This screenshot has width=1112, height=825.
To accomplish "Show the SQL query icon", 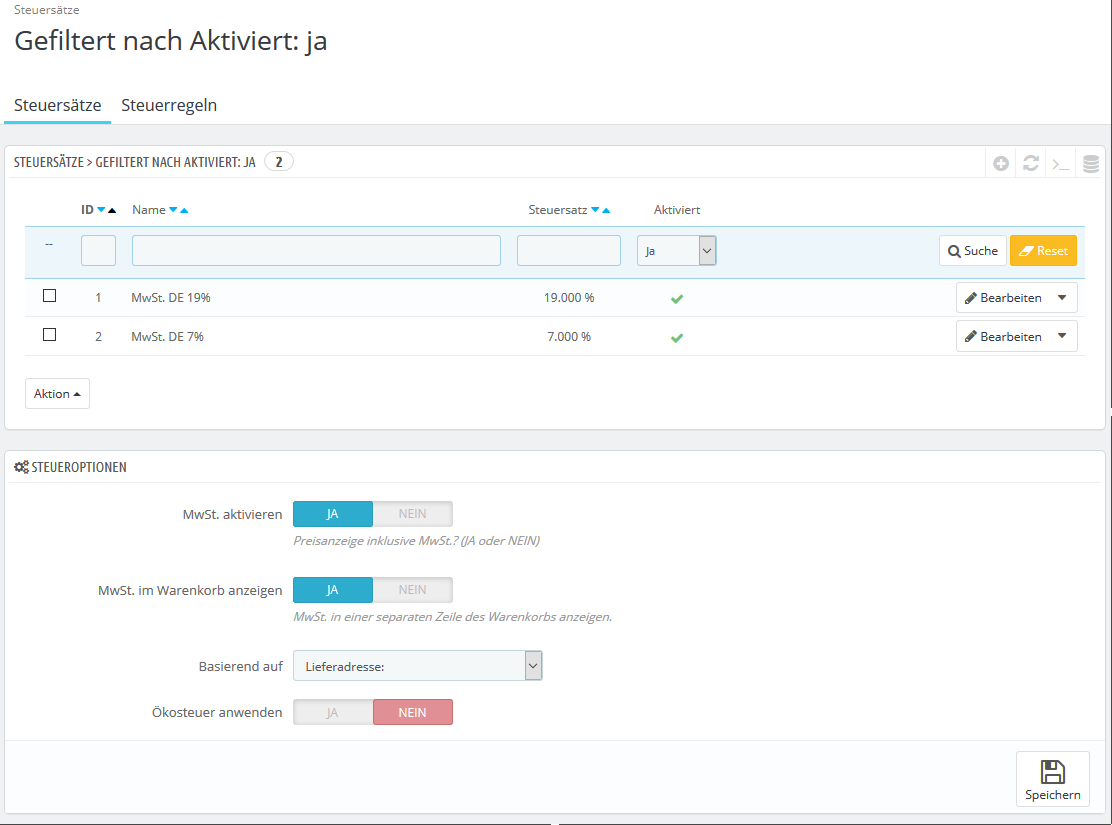I will pyautogui.click(x=1060, y=165).
